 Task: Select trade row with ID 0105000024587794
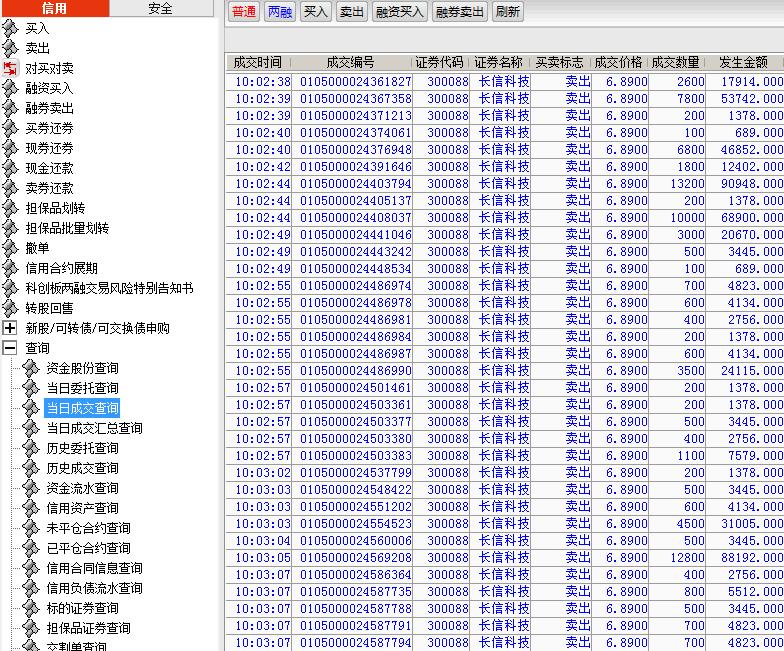[x=504, y=642]
